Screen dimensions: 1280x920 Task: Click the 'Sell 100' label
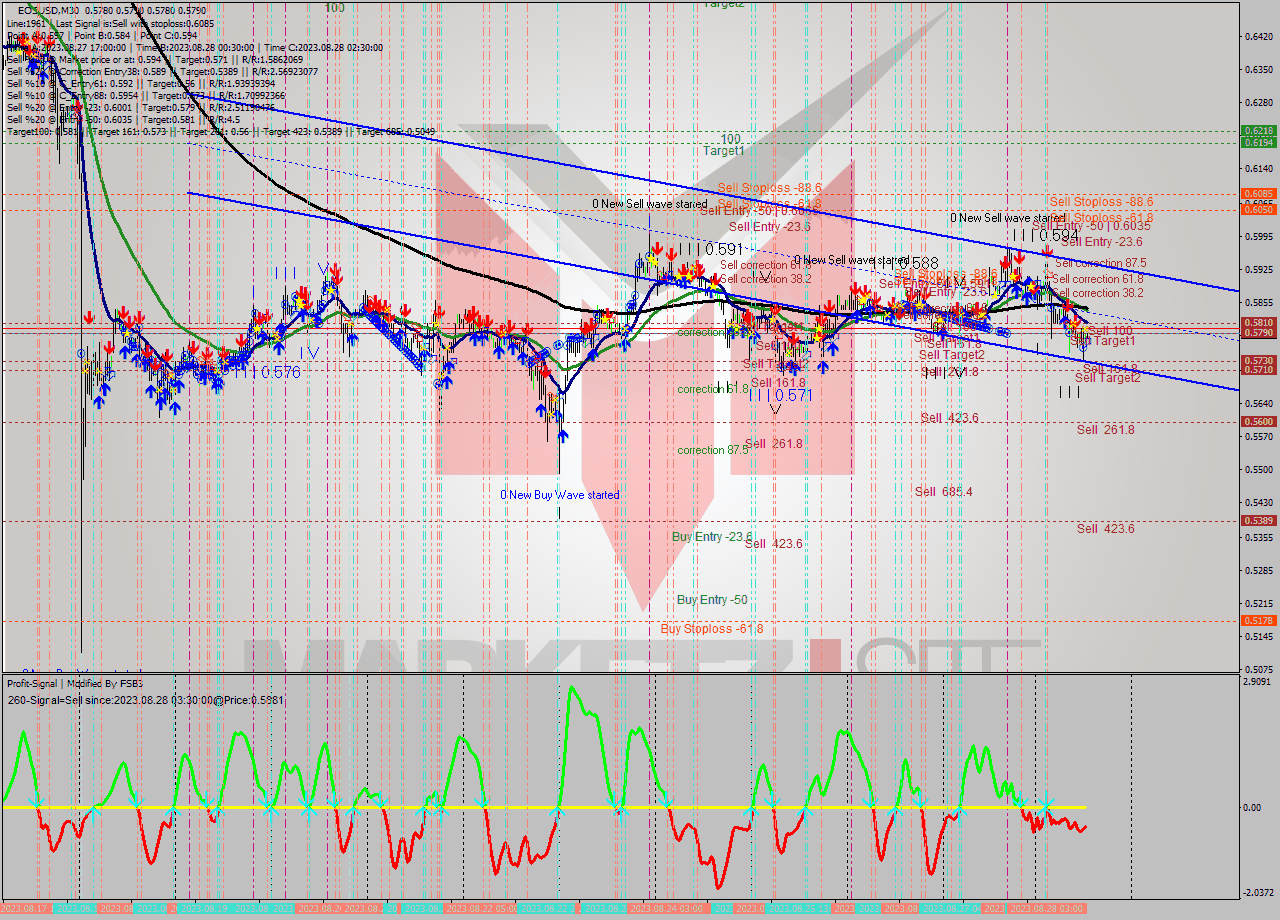coord(1111,331)
